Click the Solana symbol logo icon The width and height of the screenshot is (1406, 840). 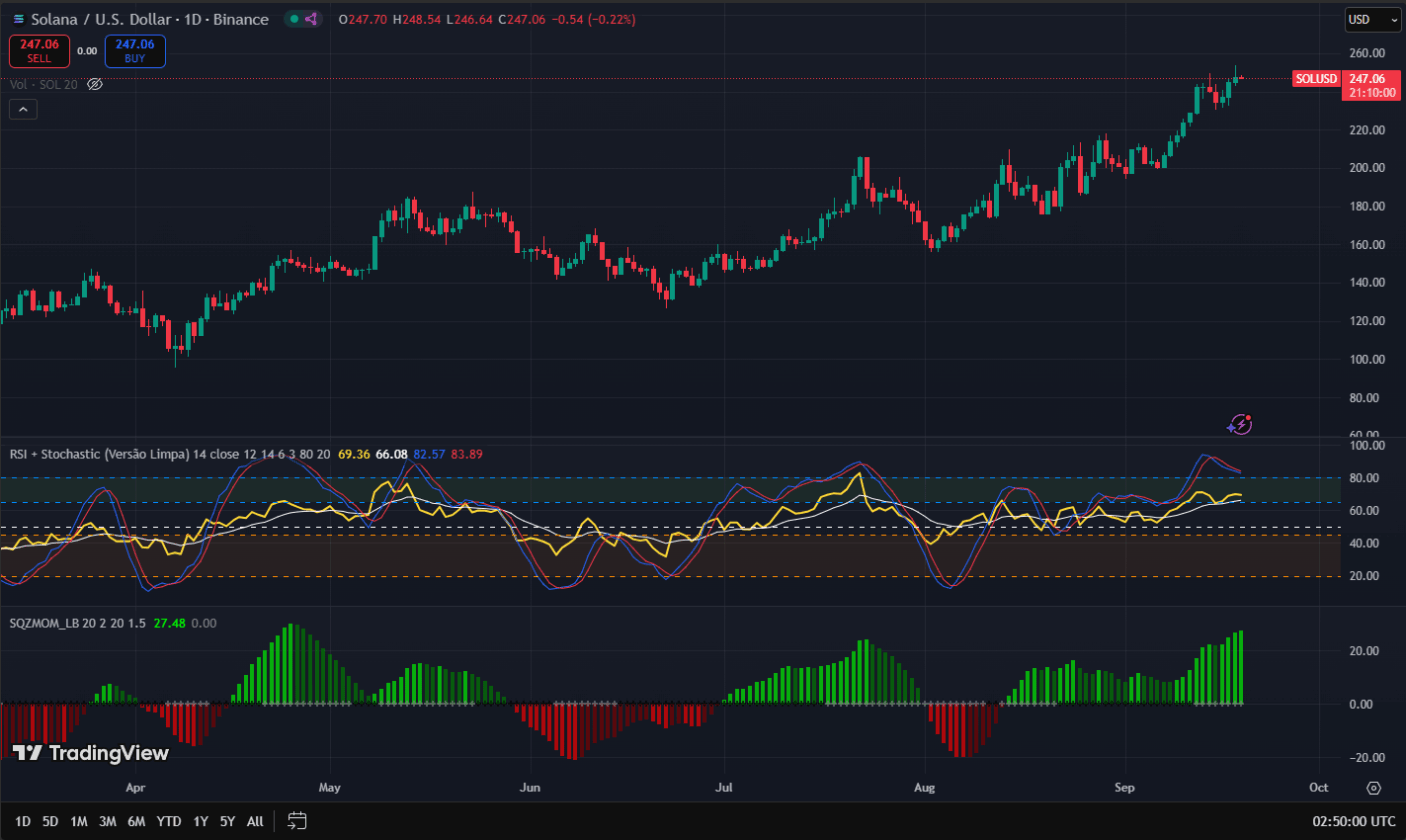[x=19, y=19]
